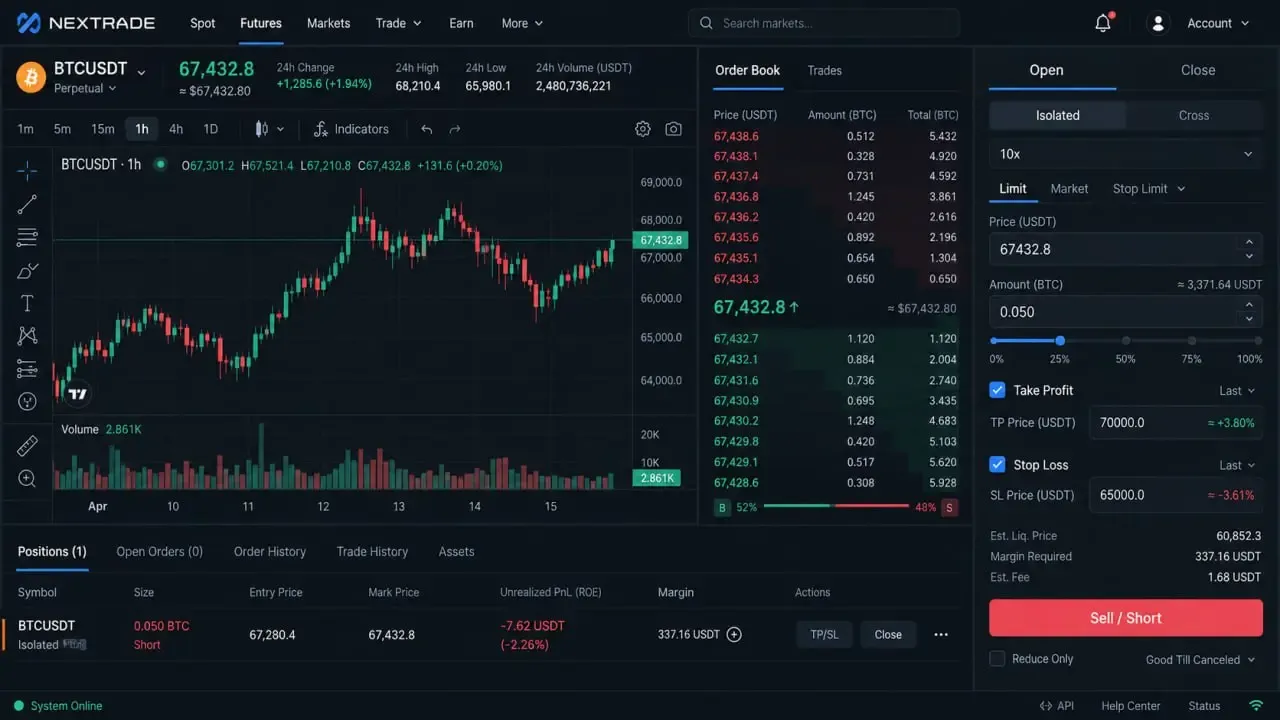This screenshot has height=720, width=1280.
Task: Open the notifications bell
Action: click(x=1103, y=23)
